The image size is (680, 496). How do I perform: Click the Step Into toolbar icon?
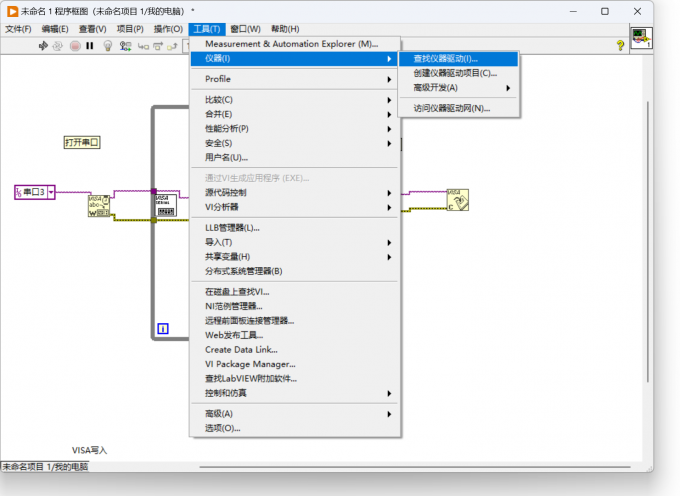click(x=143, y=46)
